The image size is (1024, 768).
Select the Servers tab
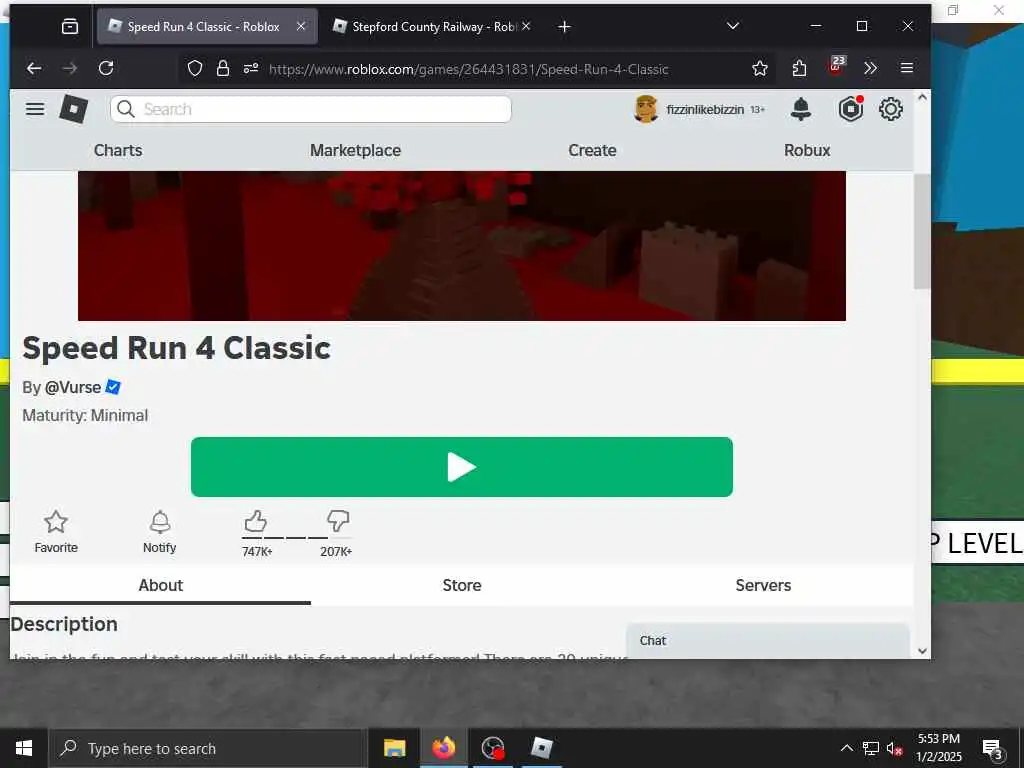click(x=763, y=585)
